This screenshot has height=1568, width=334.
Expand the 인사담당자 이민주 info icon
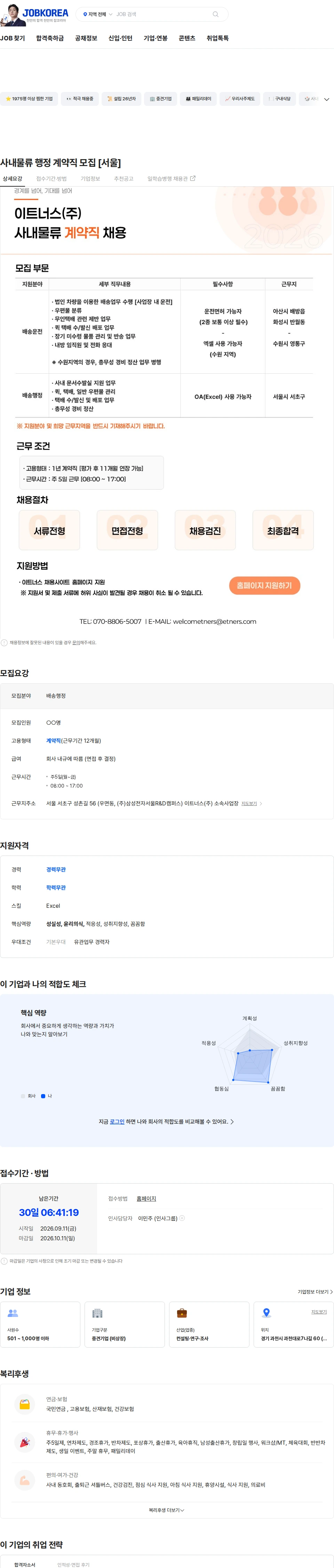[x=182, y=1218]
